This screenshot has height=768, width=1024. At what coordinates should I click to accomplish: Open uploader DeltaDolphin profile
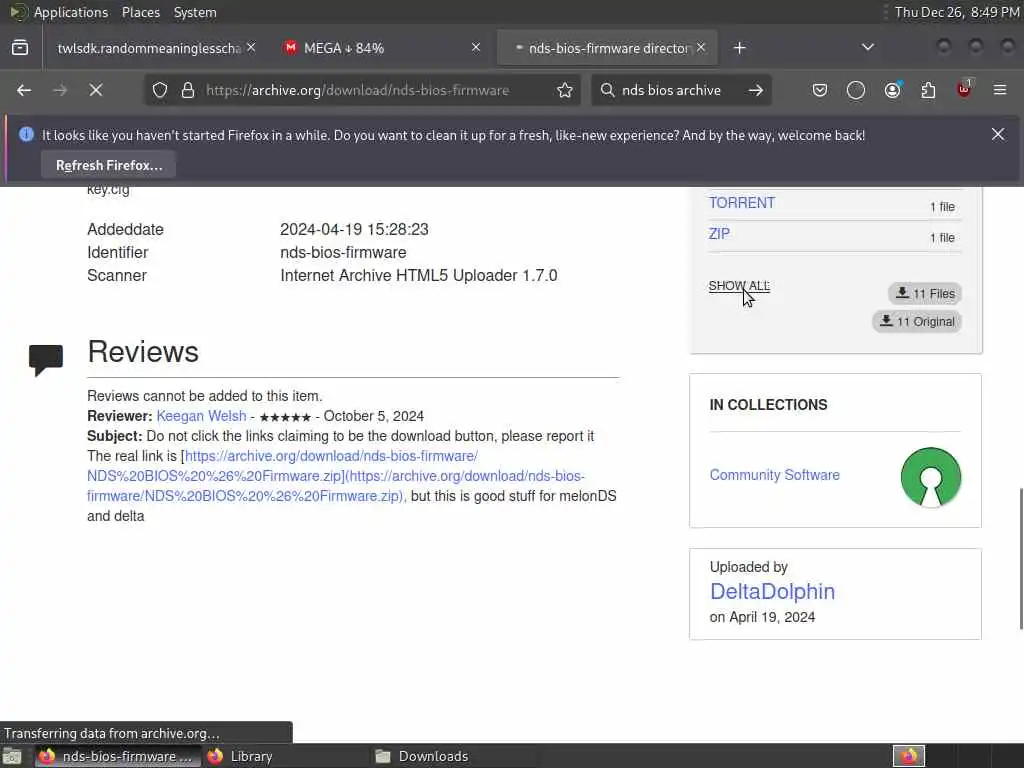pyautogui.click(x=772, y=592)
